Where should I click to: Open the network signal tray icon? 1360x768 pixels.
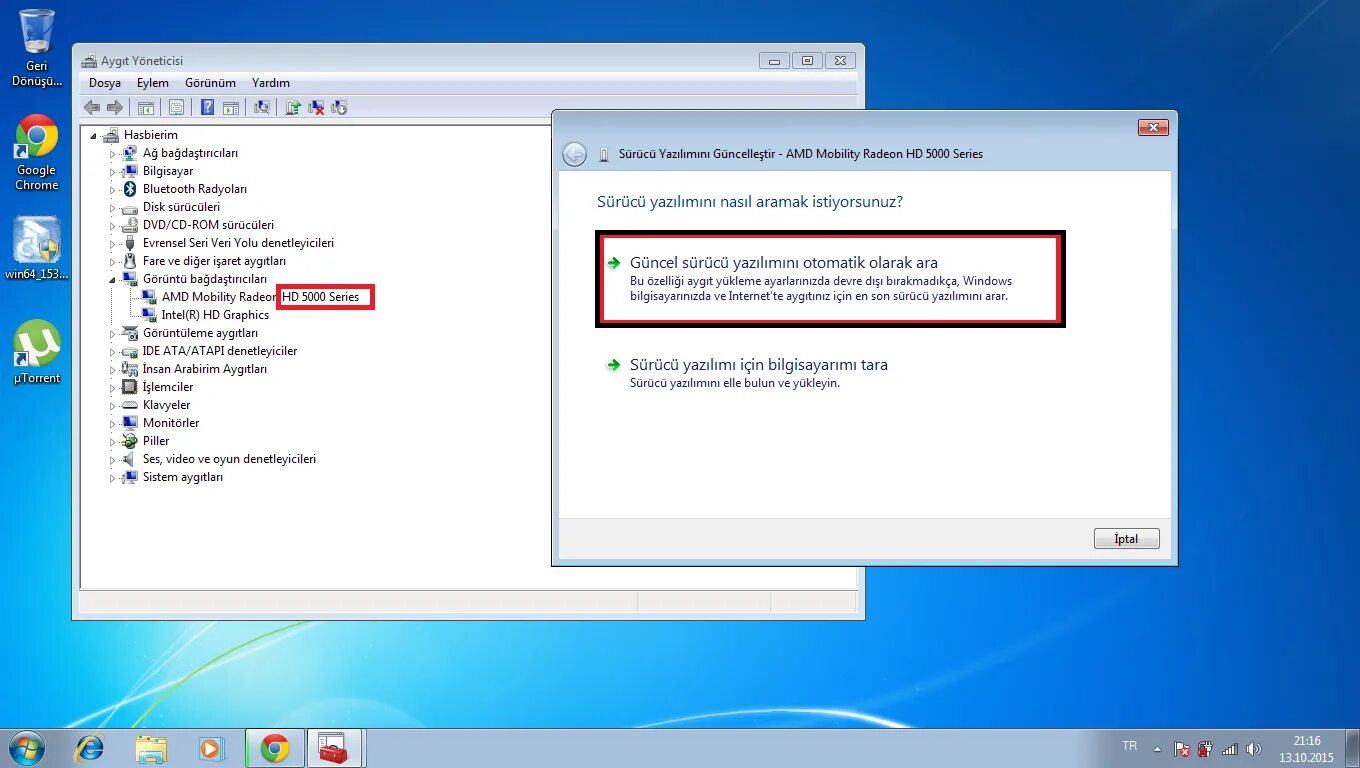pos(1230,749)
